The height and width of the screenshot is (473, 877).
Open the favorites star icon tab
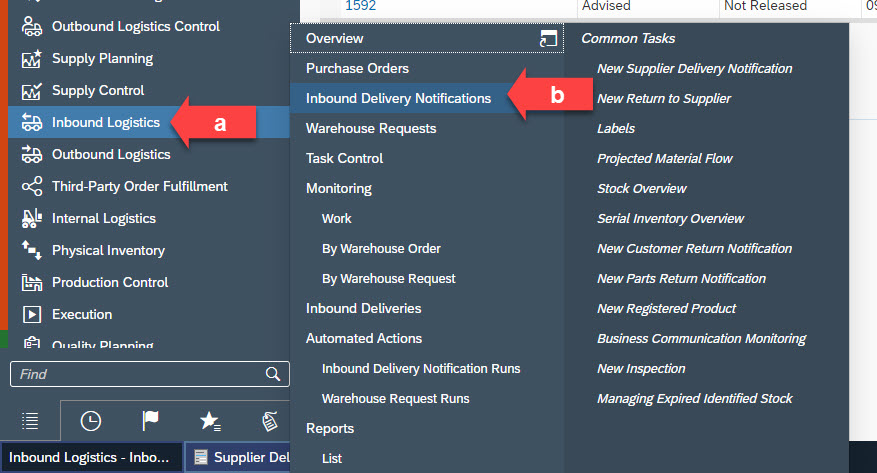pyautogui.click(x=210, y=421)
